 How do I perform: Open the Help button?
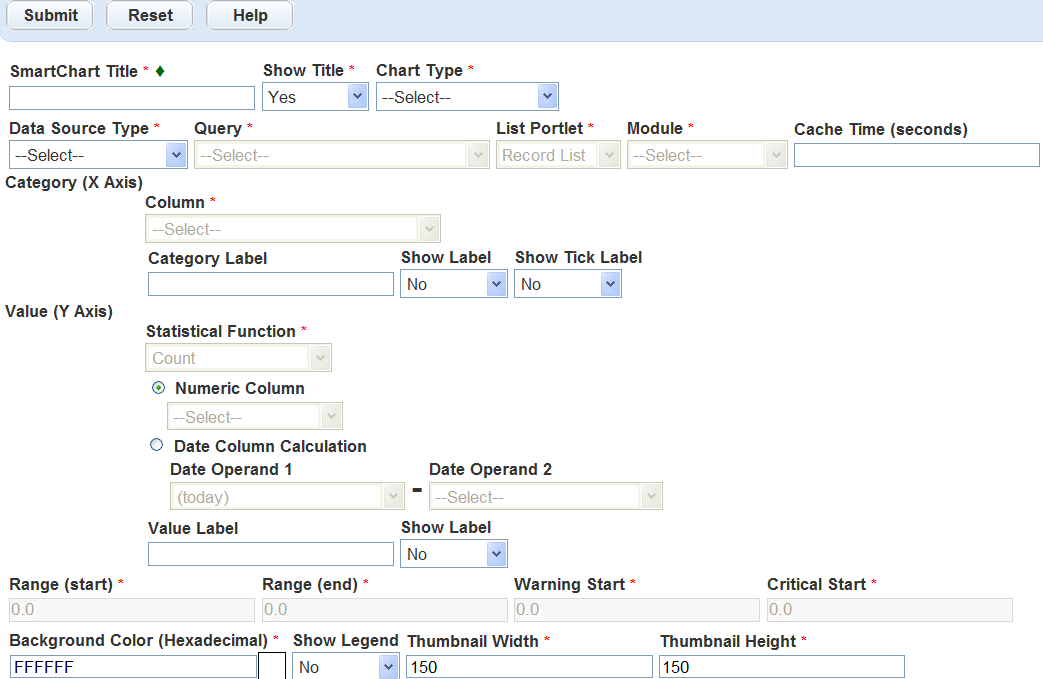tap(250, 16)
